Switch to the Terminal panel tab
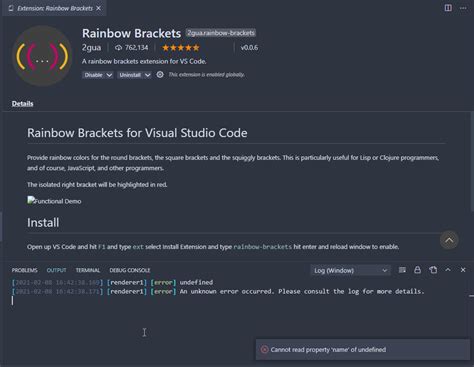The width and height of the screenshot is (474, 367). (x=88, y=270)
